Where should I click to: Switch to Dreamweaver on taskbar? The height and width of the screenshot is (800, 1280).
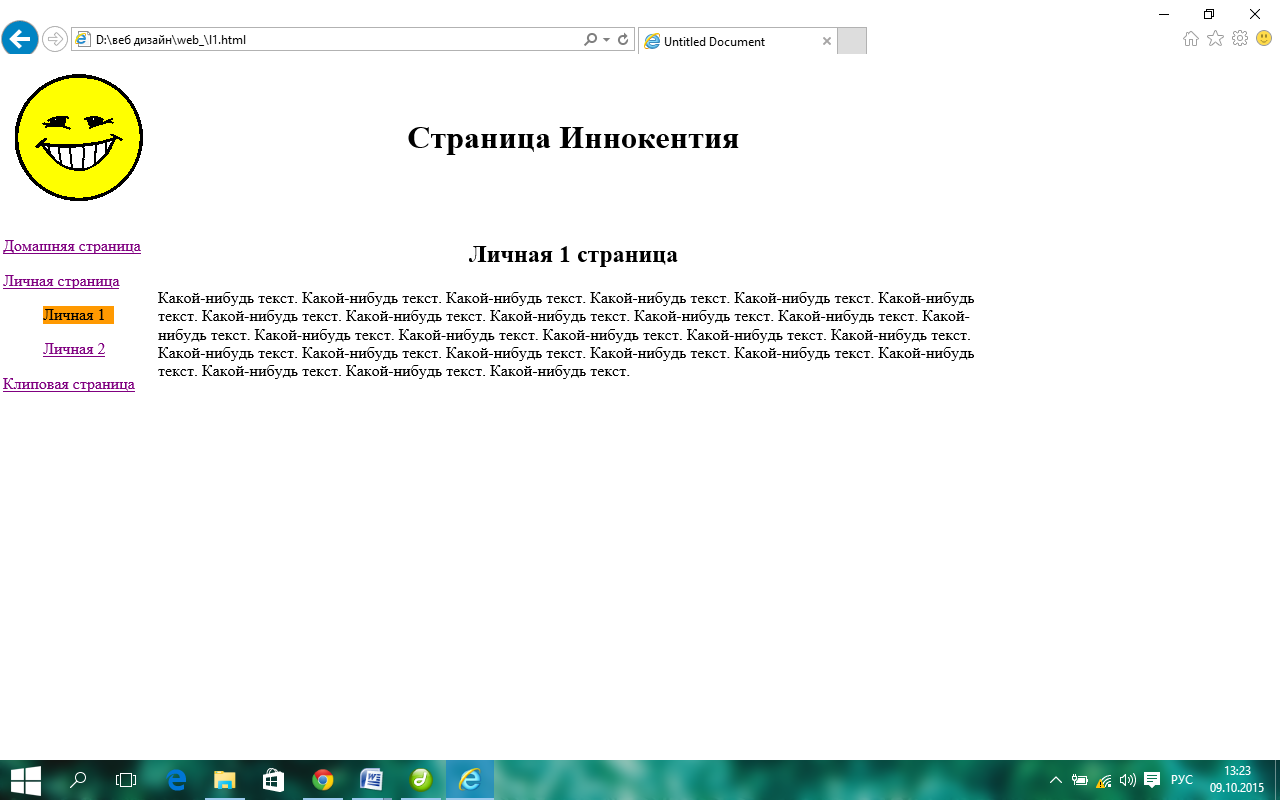pyautogui.click(x=421, y=780)
